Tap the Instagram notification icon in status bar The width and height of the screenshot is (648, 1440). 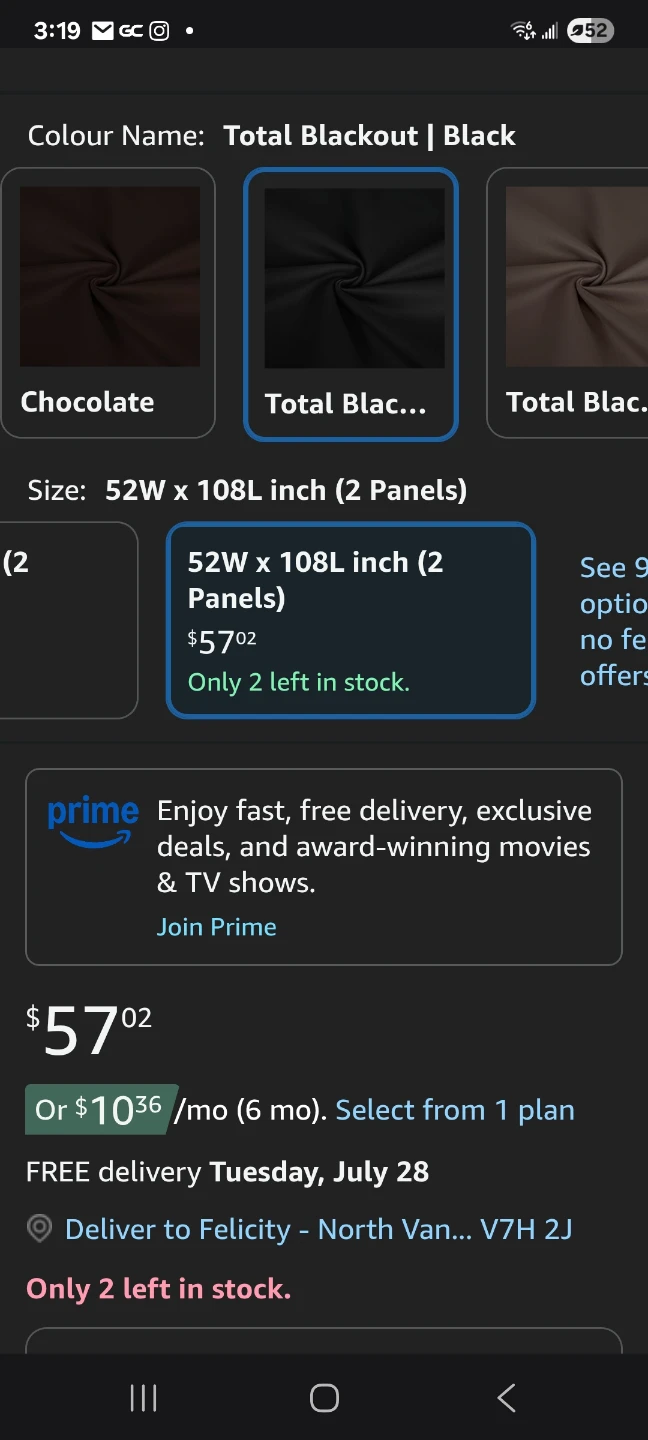pyautogui.click(x=159, y=31)
